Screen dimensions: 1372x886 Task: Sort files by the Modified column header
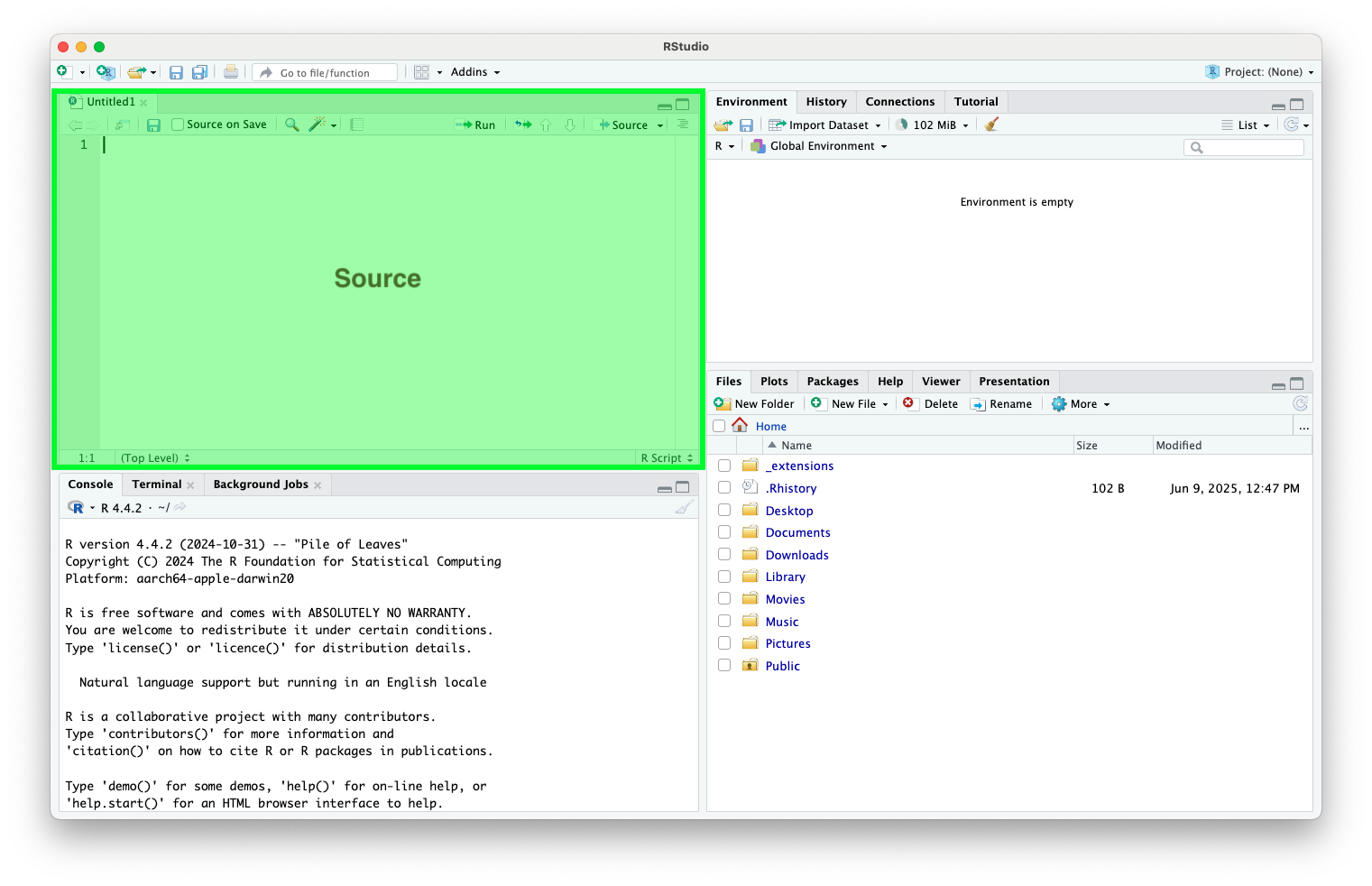[x=1178, y=446]
